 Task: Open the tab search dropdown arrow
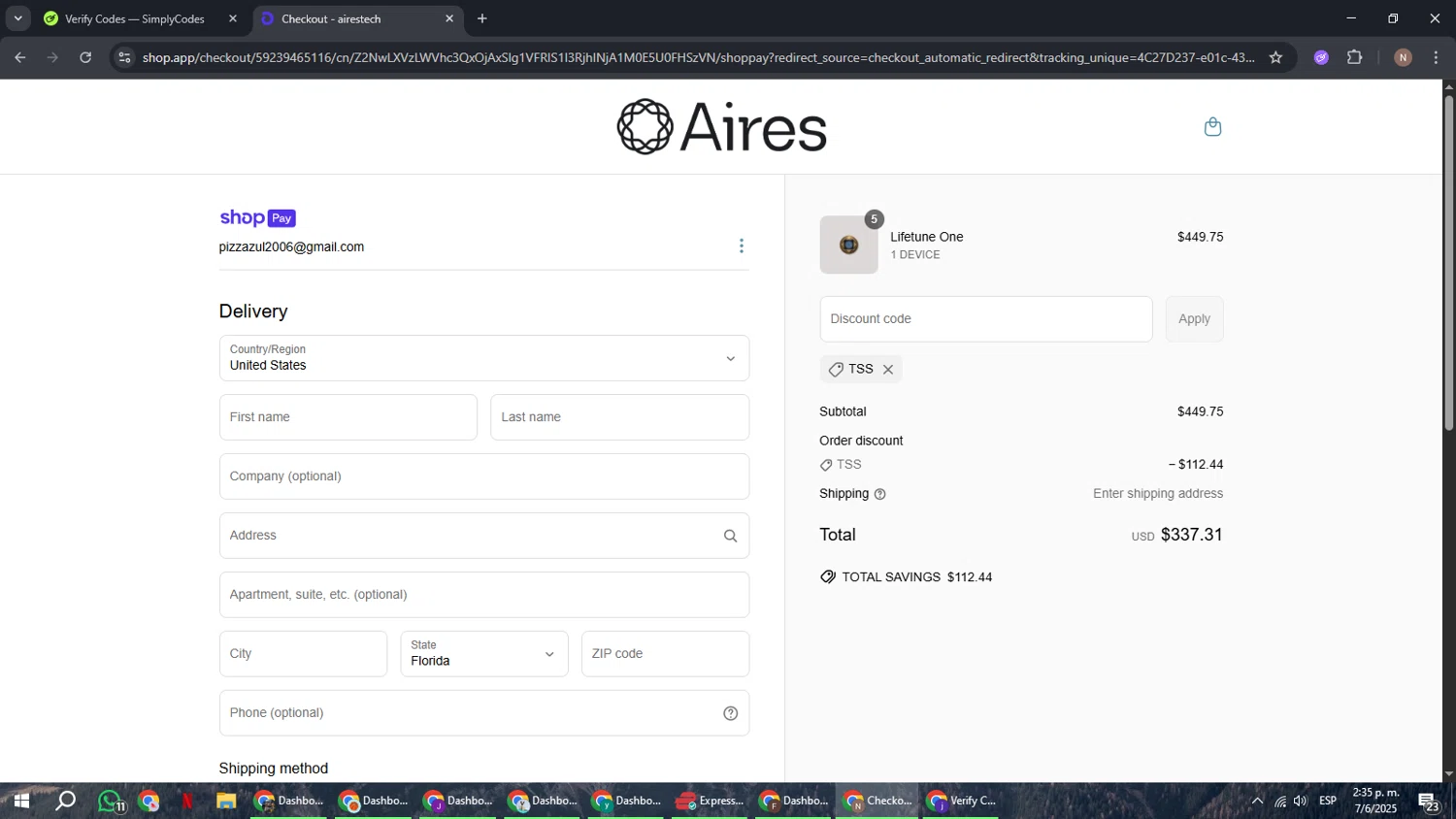[x=17, y=18]
